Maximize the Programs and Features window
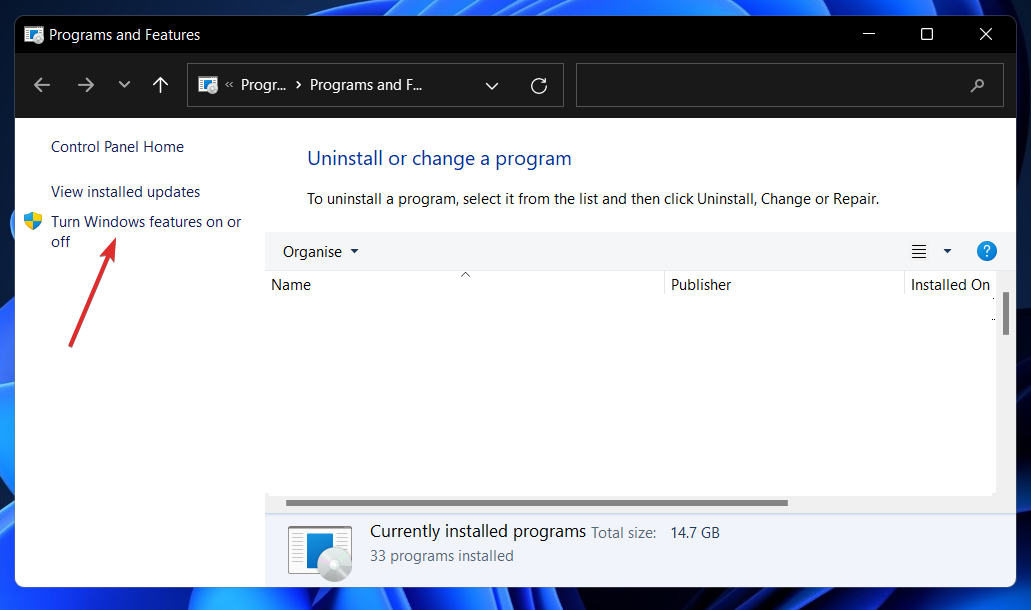Image resolution: width=1031 pixels, height=610 pixels. [926, 34]
